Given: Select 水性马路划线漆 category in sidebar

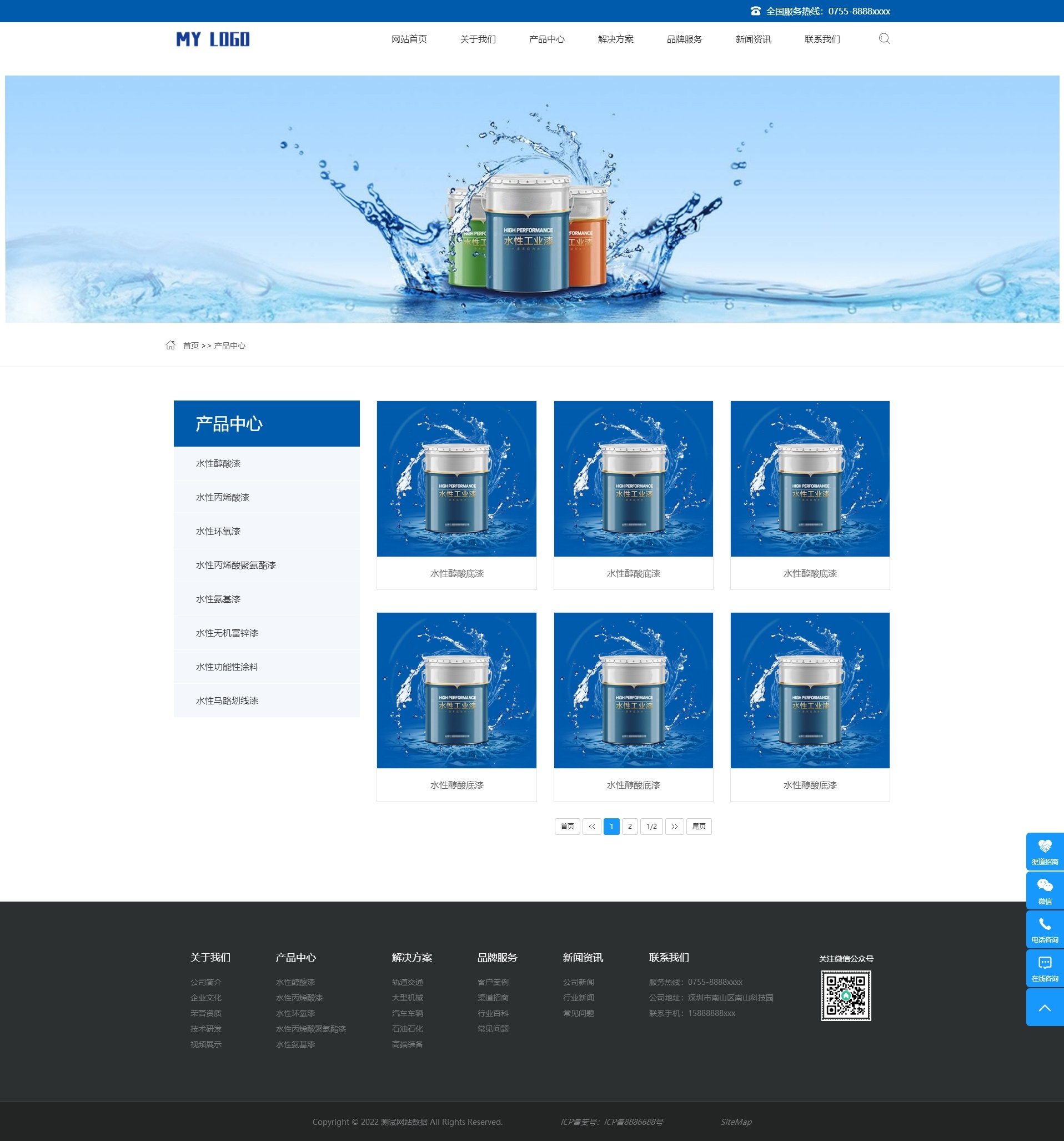Looking at the screenshot, I should [227, 700].
